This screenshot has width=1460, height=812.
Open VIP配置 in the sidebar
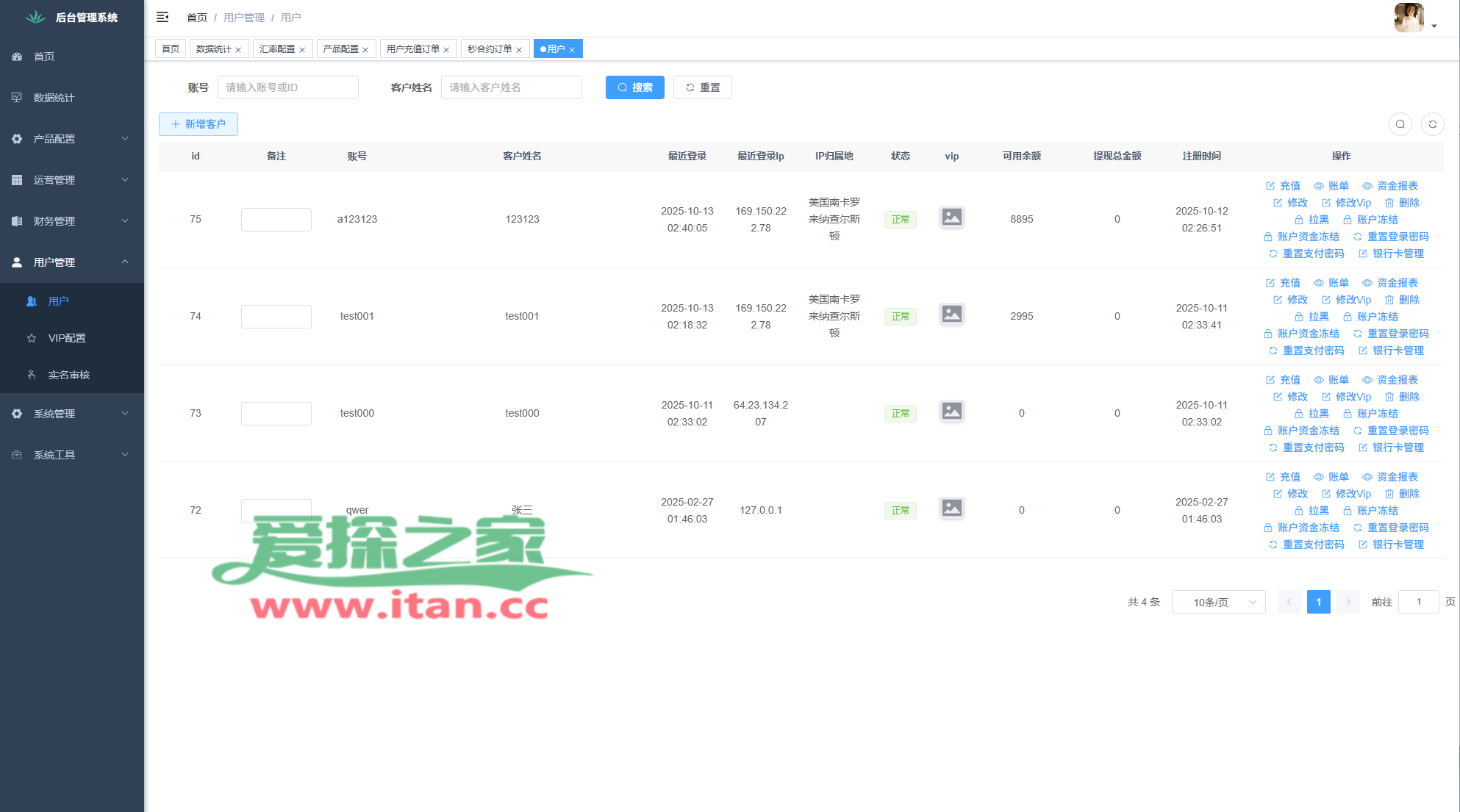(x=67, y=338)
